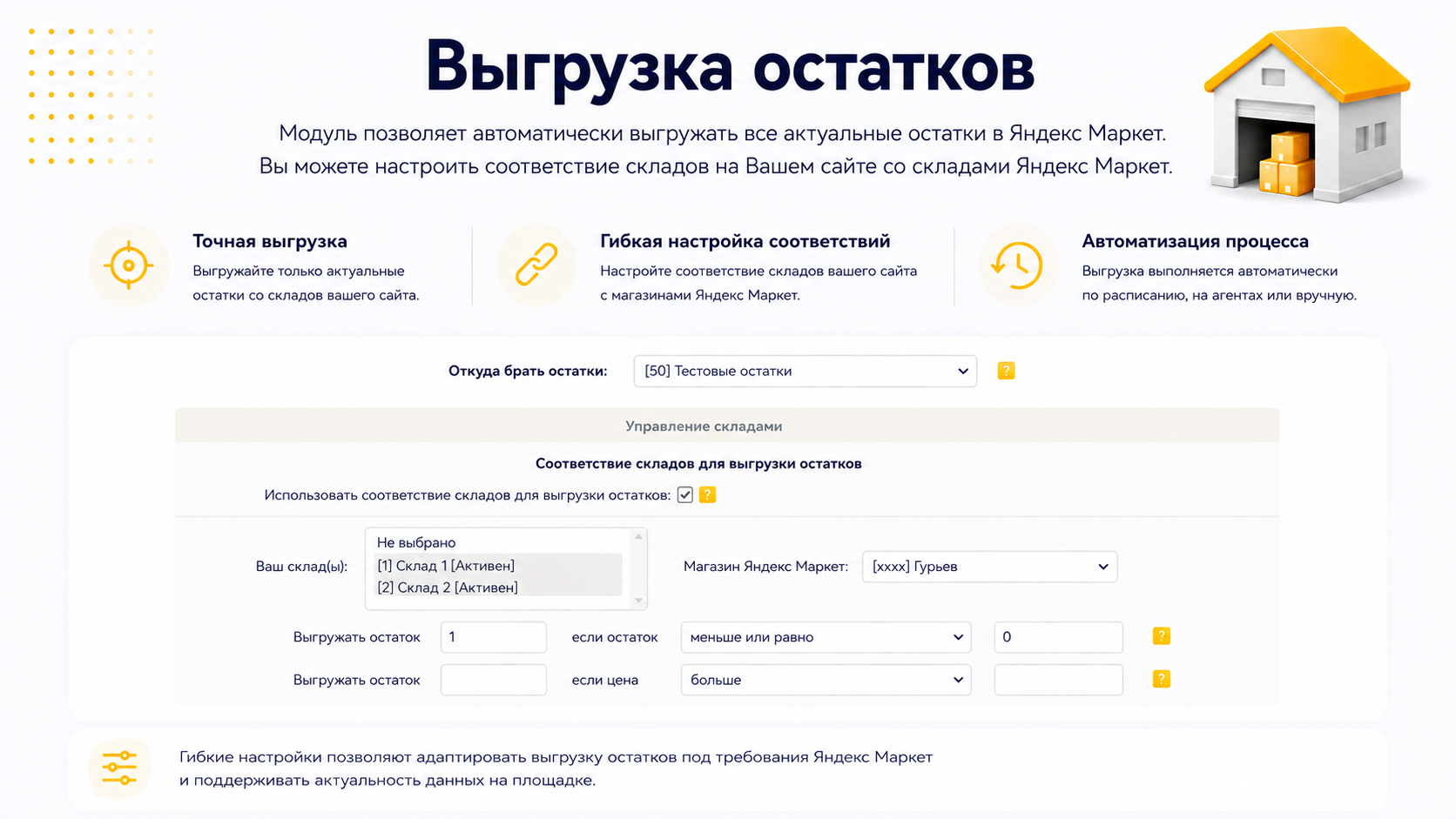Click 'Автоматизация процесса' heading
The height and width of the screenshot is (819, 1456).
tap(1195, 241)
